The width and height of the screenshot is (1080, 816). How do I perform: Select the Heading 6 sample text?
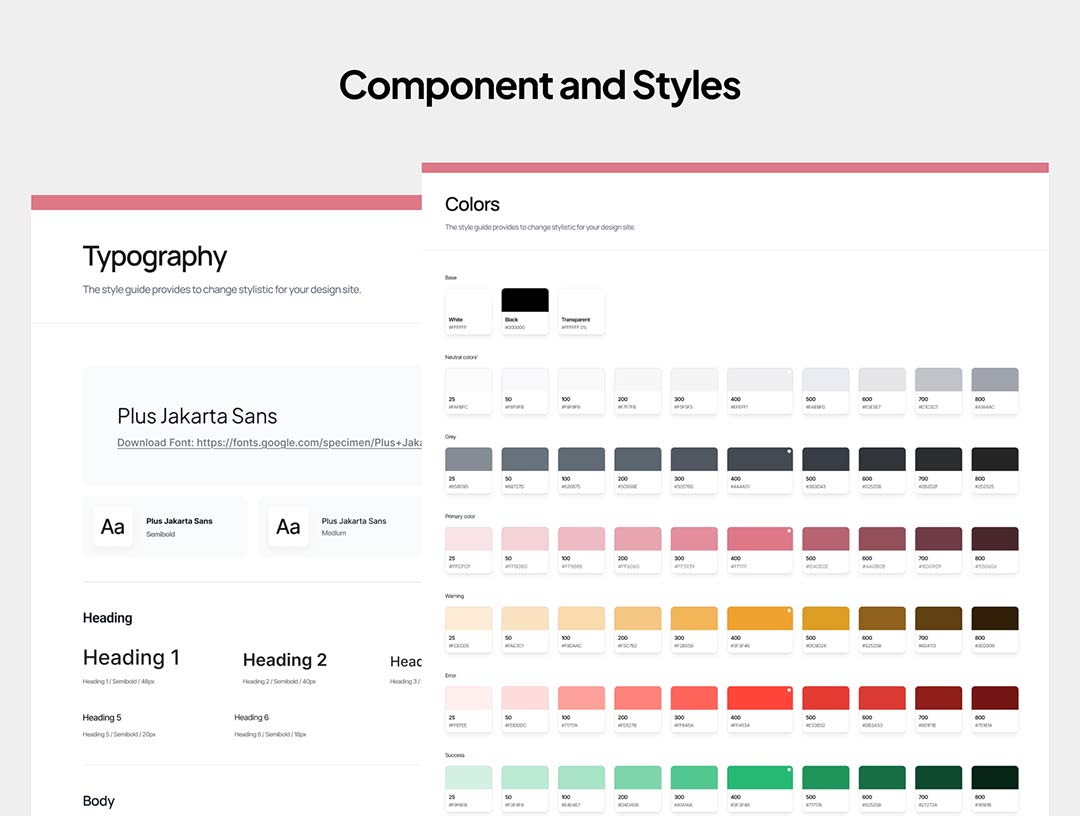point(251,717)
